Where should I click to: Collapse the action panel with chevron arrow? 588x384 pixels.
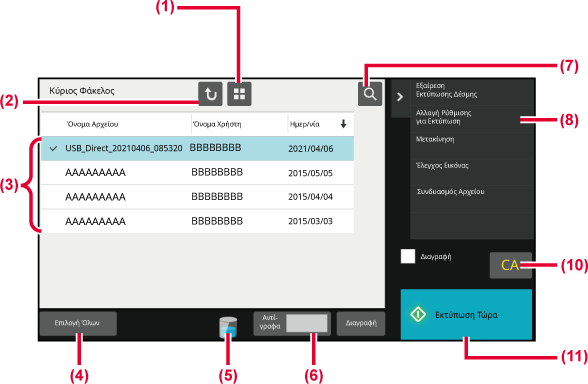(400, 97)
